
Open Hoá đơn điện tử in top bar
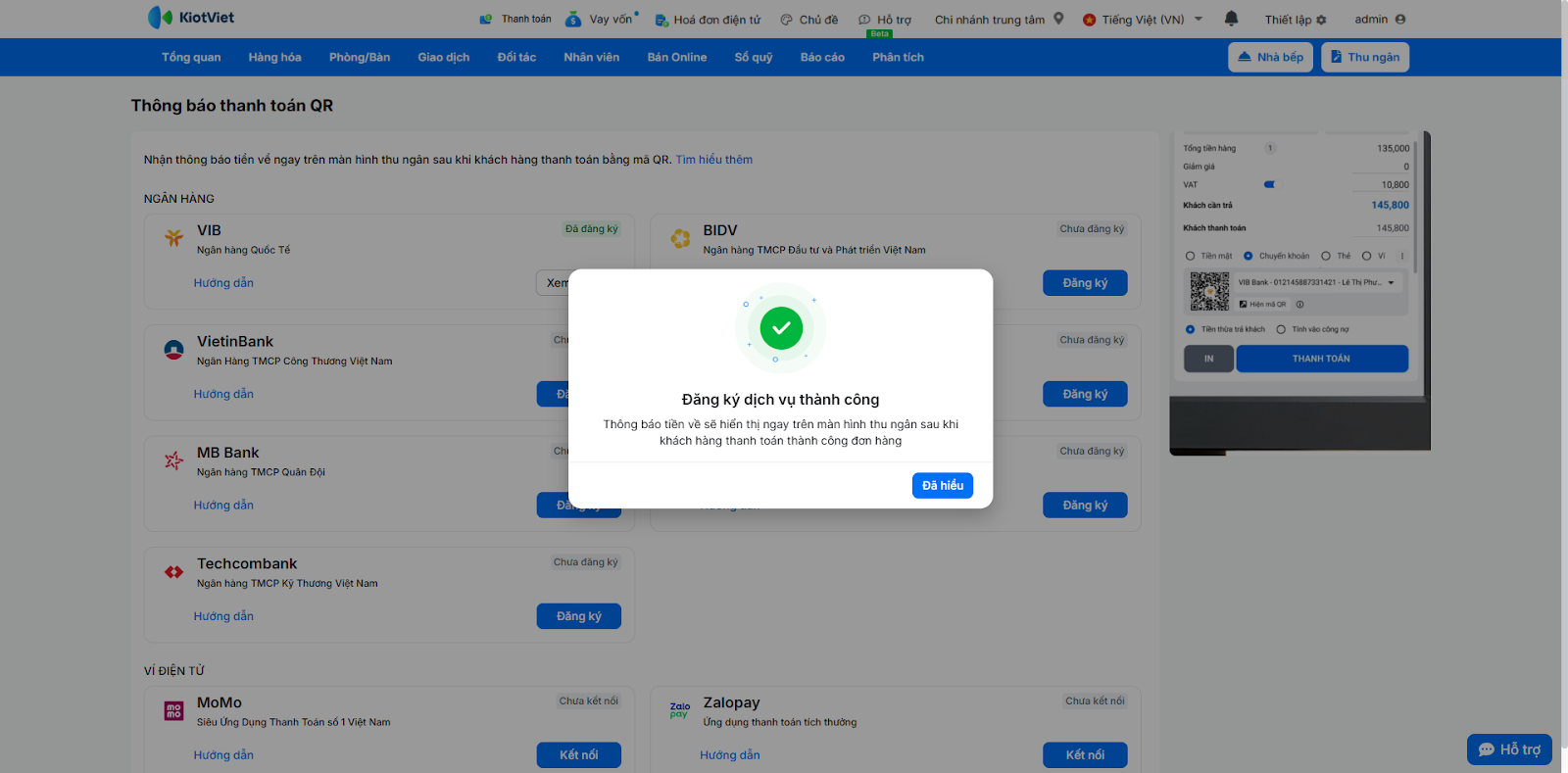(708, 20)
